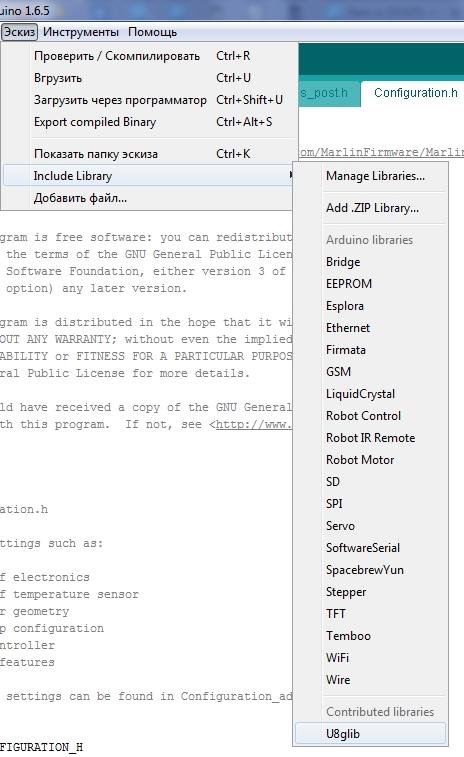Open Manage Libraries... dialog
The image size is (464, 757).
pos(375,176)
